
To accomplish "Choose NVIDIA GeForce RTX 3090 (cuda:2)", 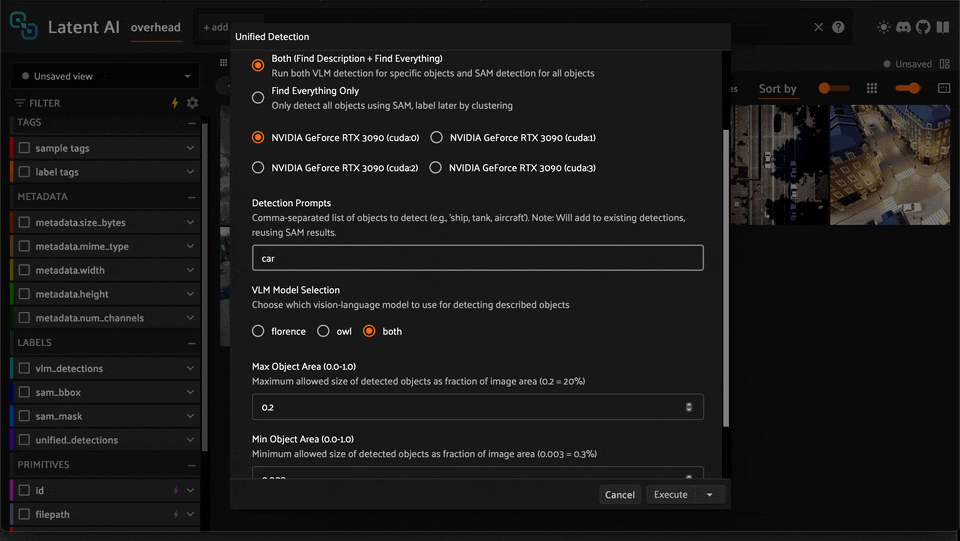I will point(258,168).
